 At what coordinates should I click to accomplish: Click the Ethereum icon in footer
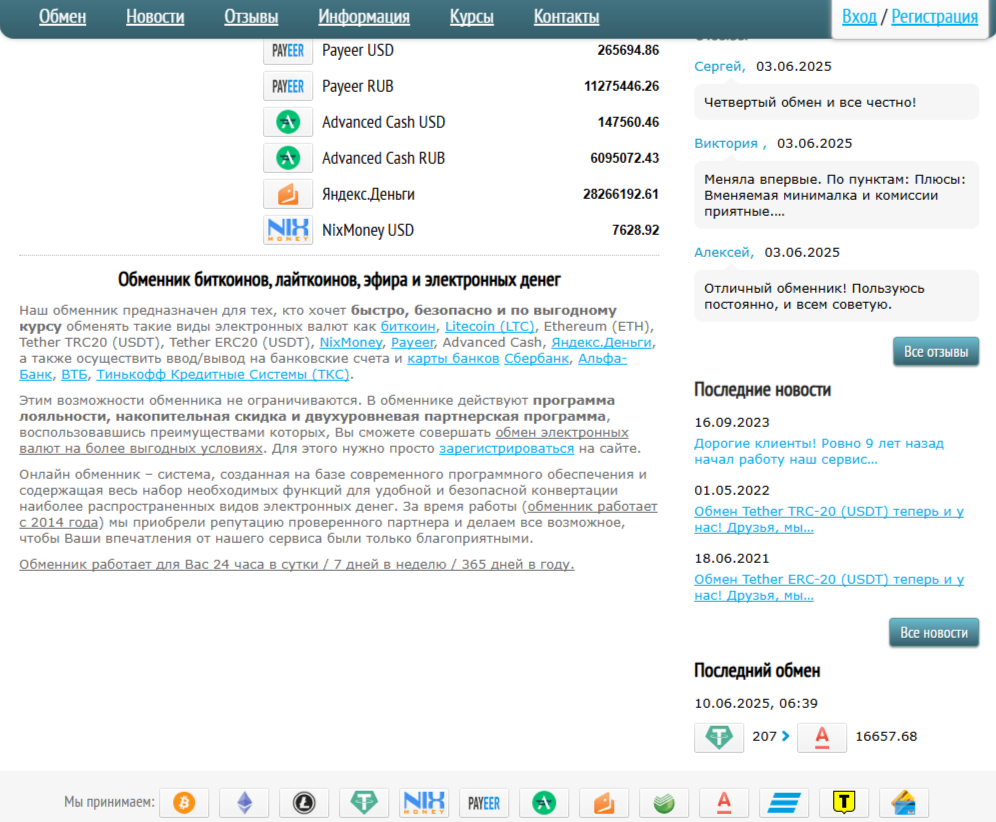[244, 803]
